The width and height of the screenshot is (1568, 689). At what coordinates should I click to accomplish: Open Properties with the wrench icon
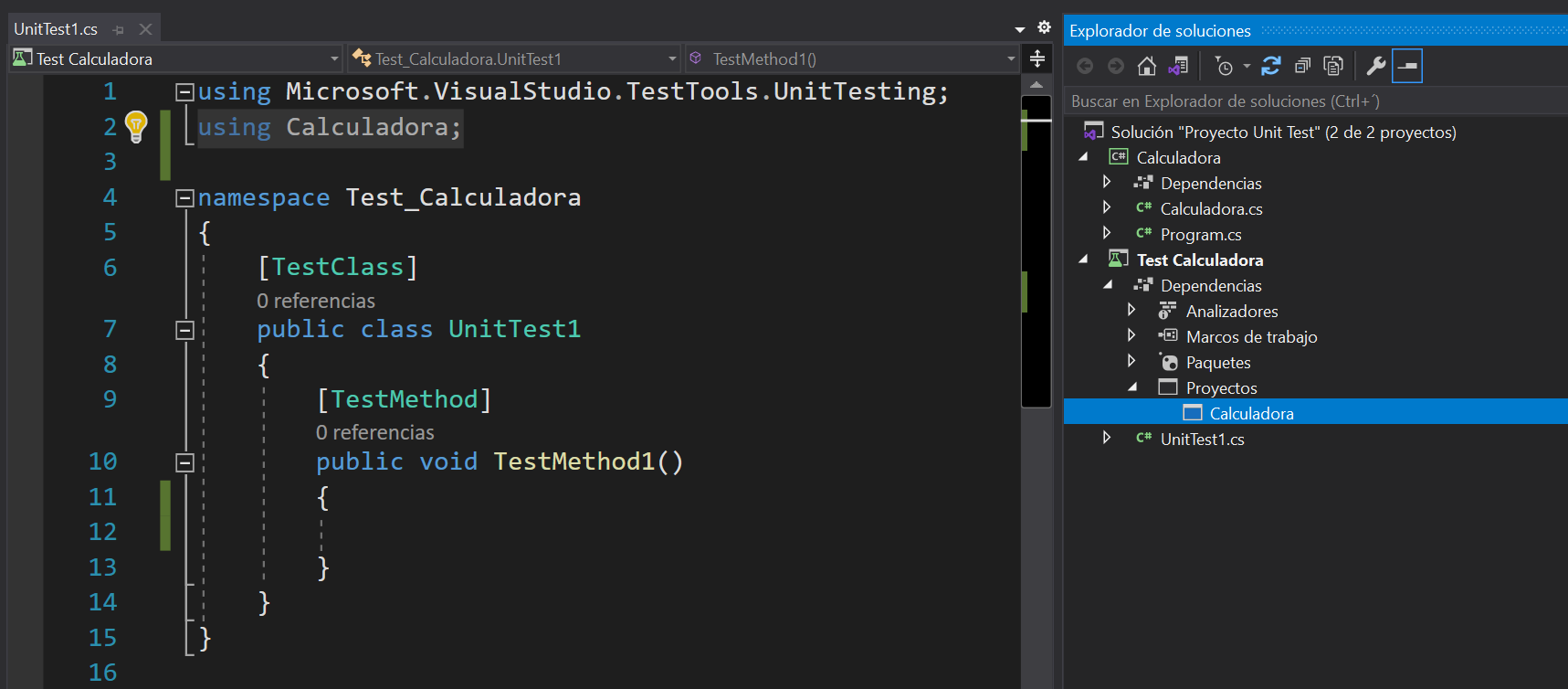[1376, 66]
